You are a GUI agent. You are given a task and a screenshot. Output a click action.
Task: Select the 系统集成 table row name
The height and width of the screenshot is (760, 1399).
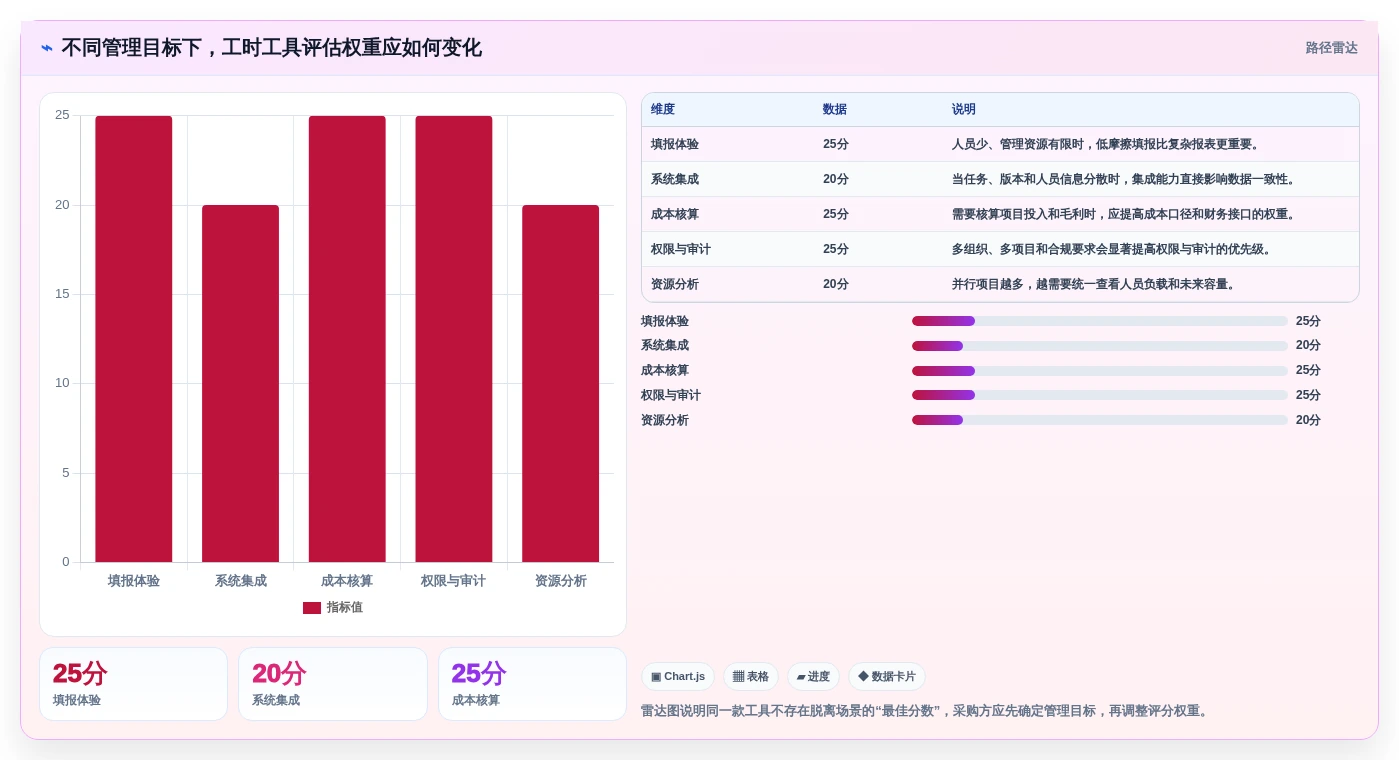(x=675, y=179)
